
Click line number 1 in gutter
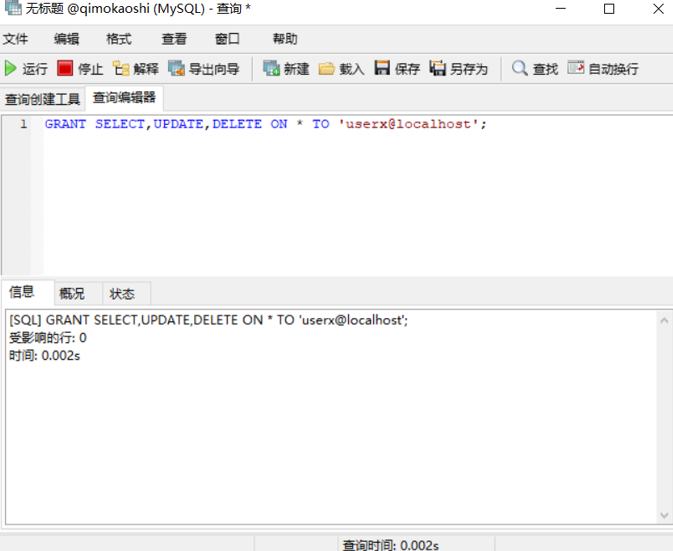pos(24,124)
